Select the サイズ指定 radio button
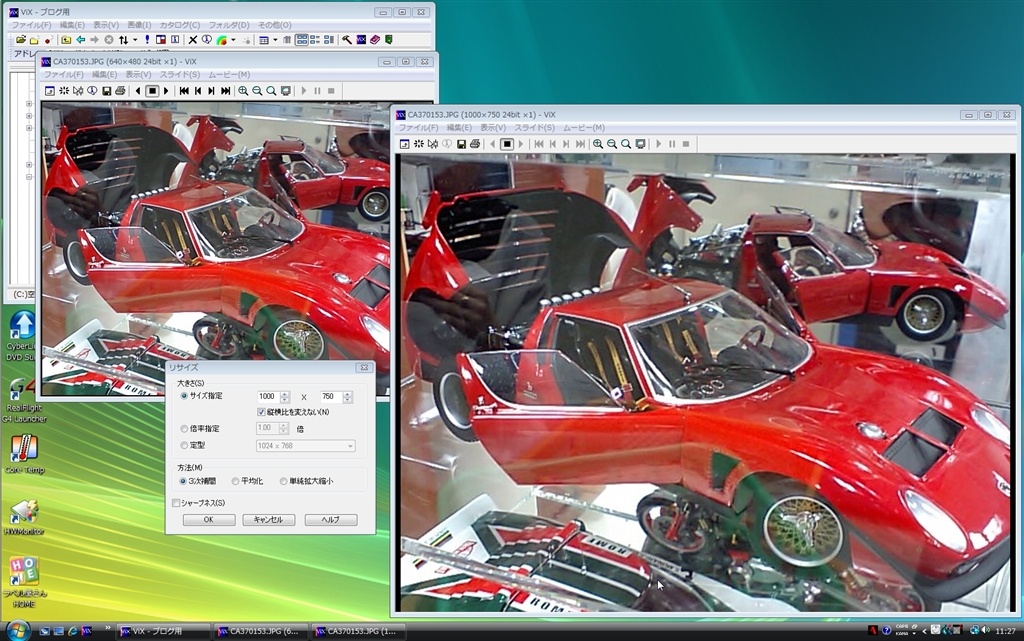The image size is (1024, 641). (184, 396)
